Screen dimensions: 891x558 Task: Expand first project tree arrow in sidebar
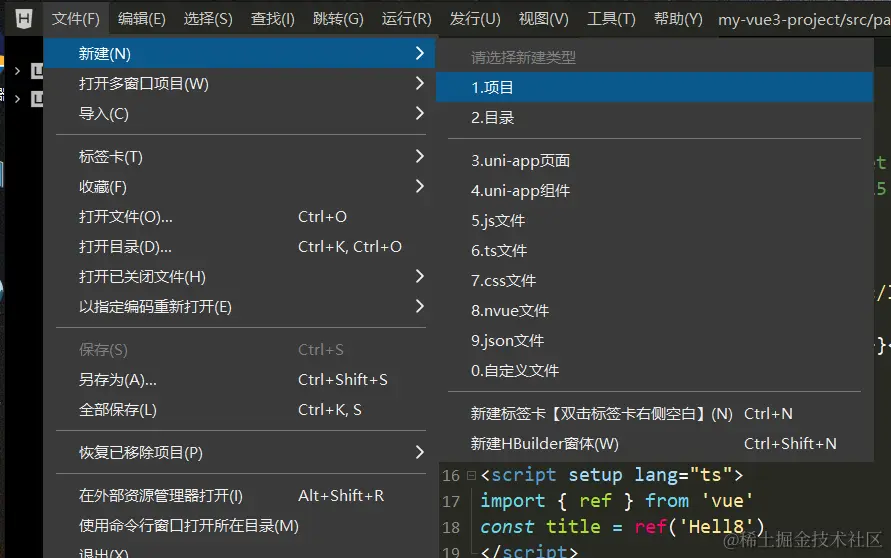[18, 71]
